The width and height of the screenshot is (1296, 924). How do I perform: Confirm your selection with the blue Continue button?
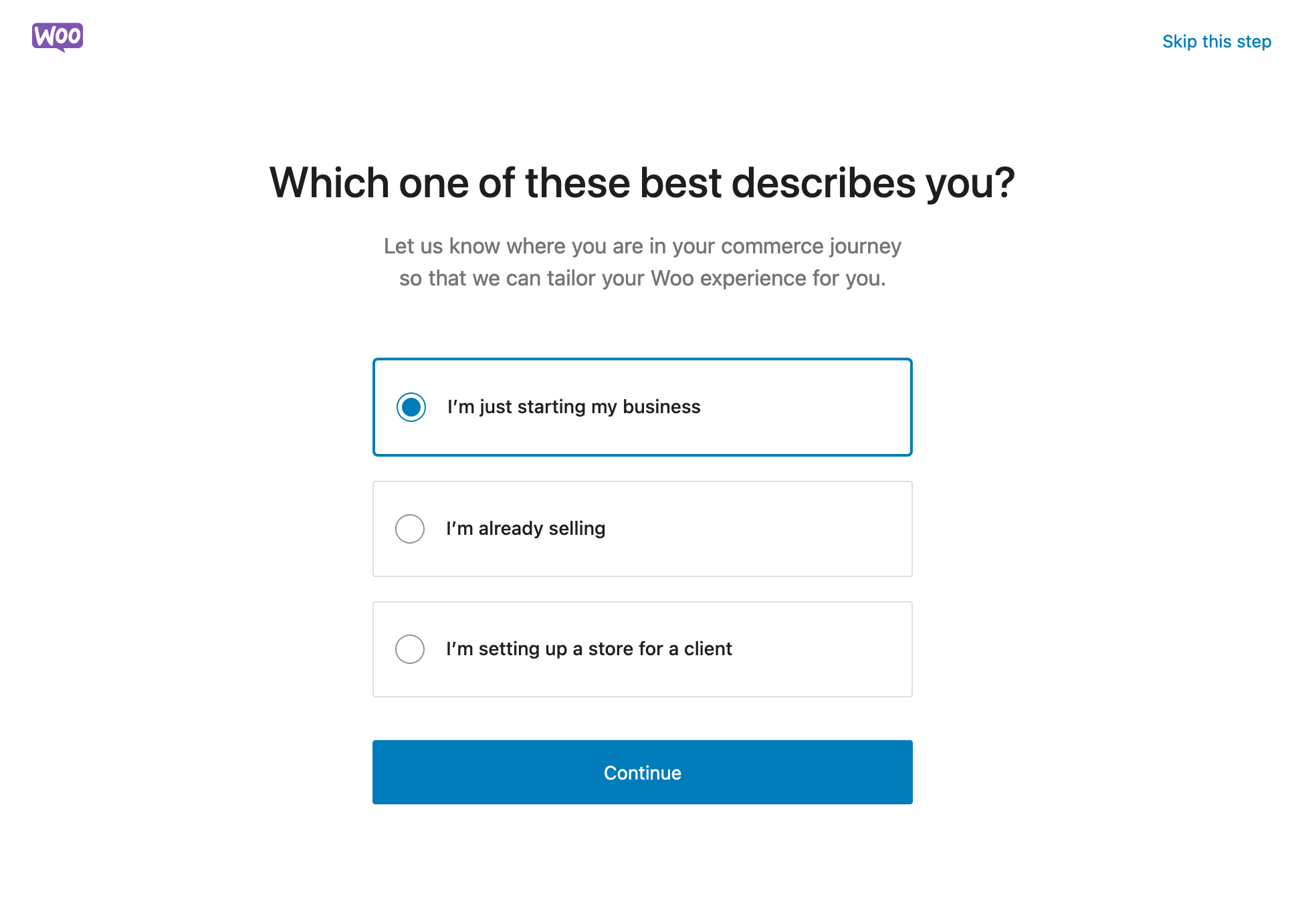tap(641, 772)
